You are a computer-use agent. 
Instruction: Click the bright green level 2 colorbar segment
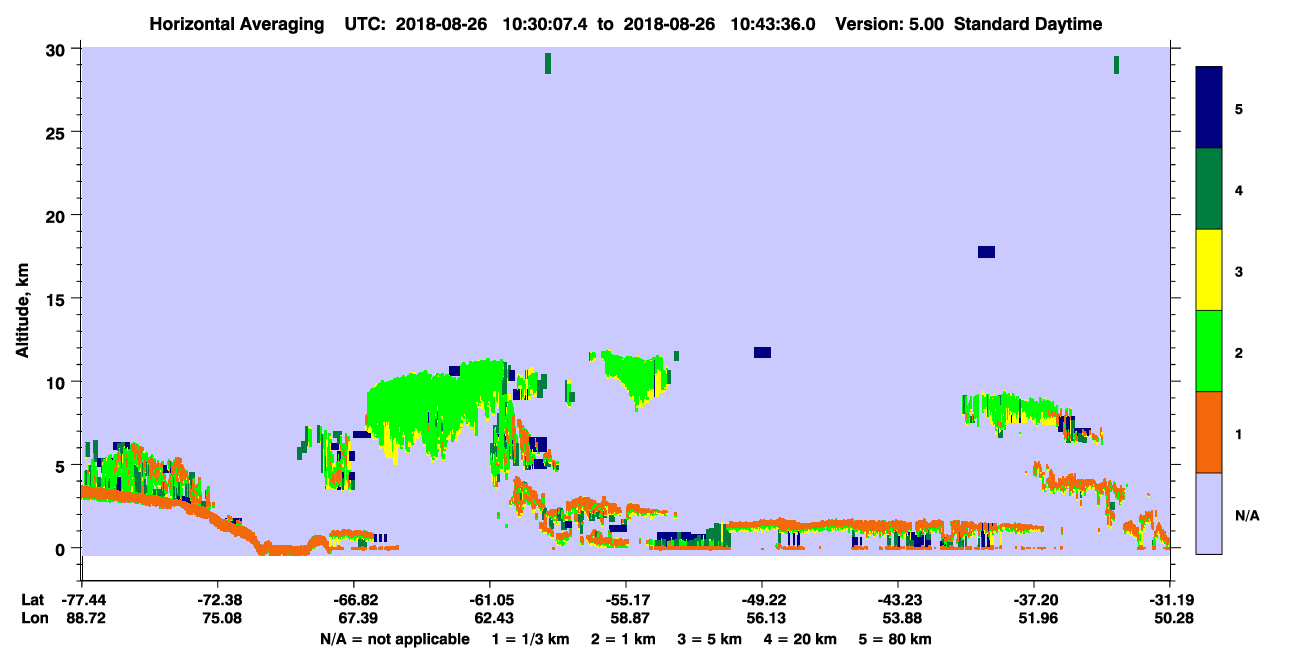pyautogui.click(x=1209, y=351)
